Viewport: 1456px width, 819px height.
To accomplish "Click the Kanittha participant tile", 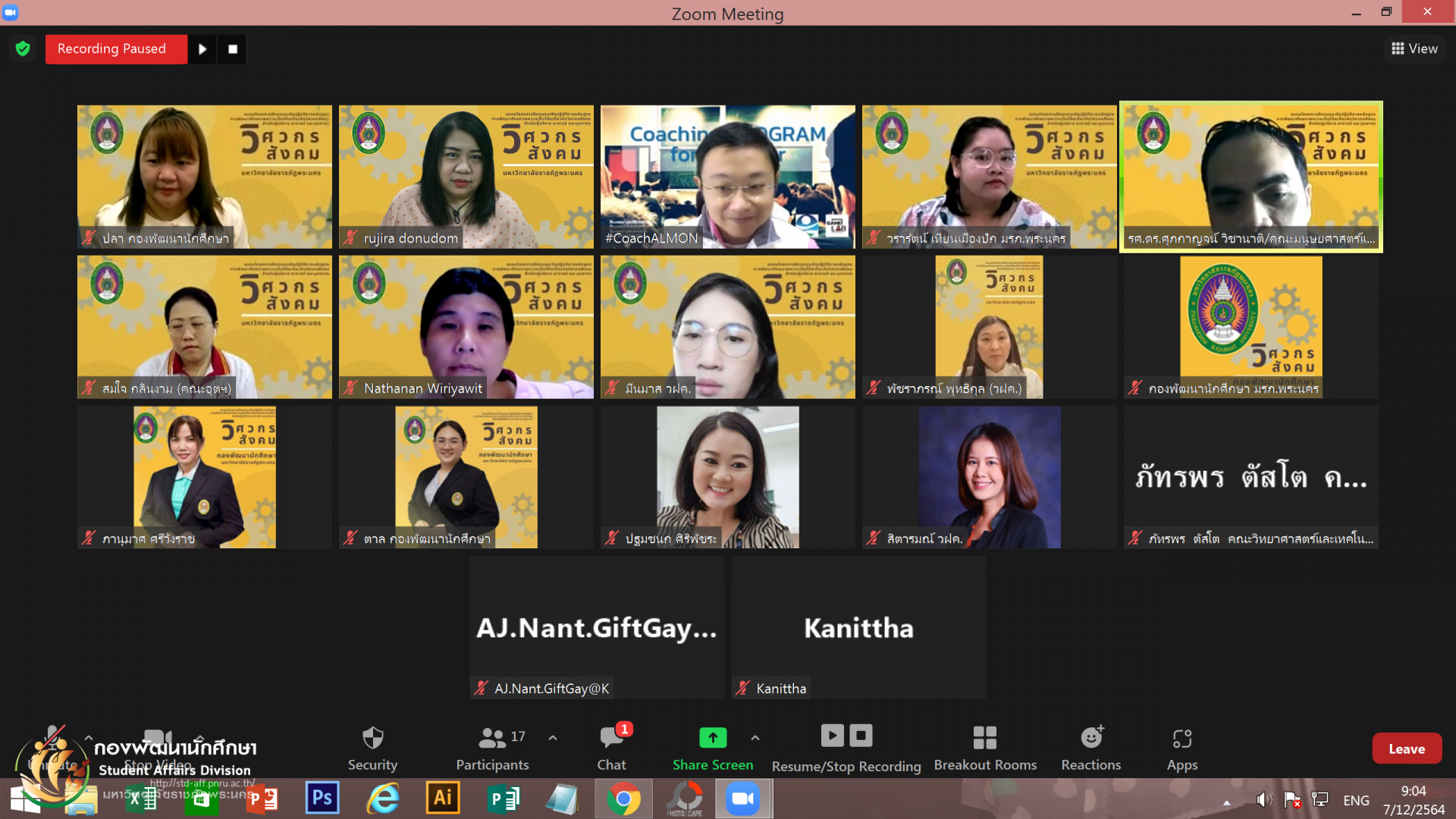I will point(858,627).
